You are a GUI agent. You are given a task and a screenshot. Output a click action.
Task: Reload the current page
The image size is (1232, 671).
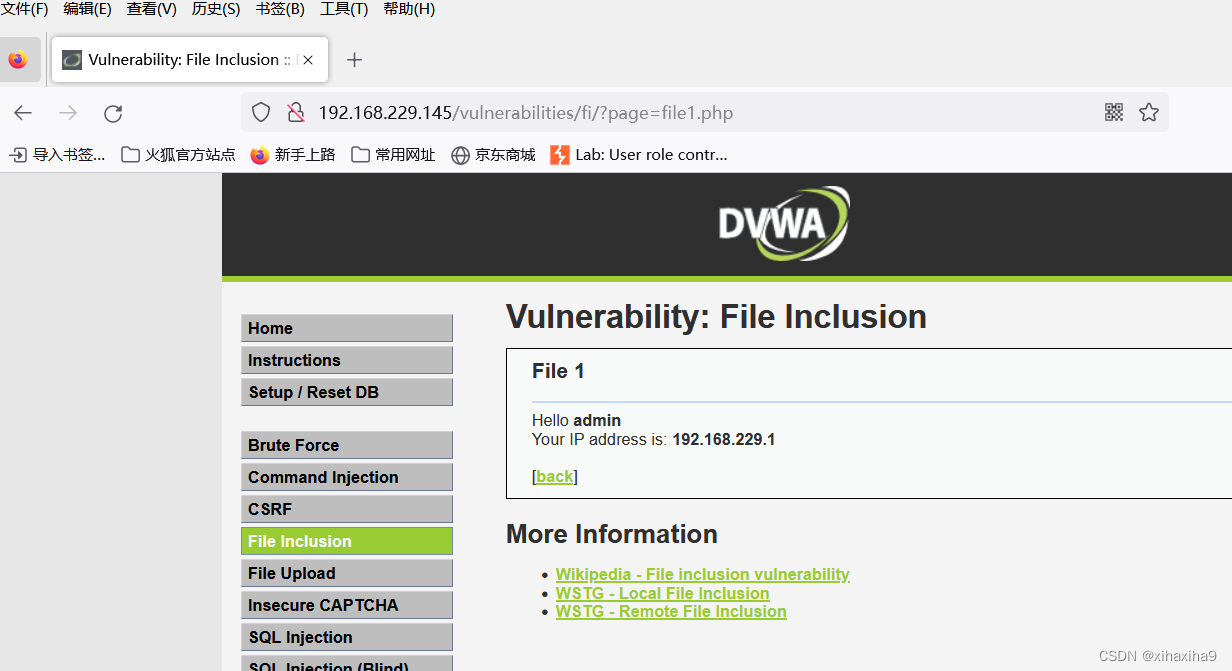point(113,113)
